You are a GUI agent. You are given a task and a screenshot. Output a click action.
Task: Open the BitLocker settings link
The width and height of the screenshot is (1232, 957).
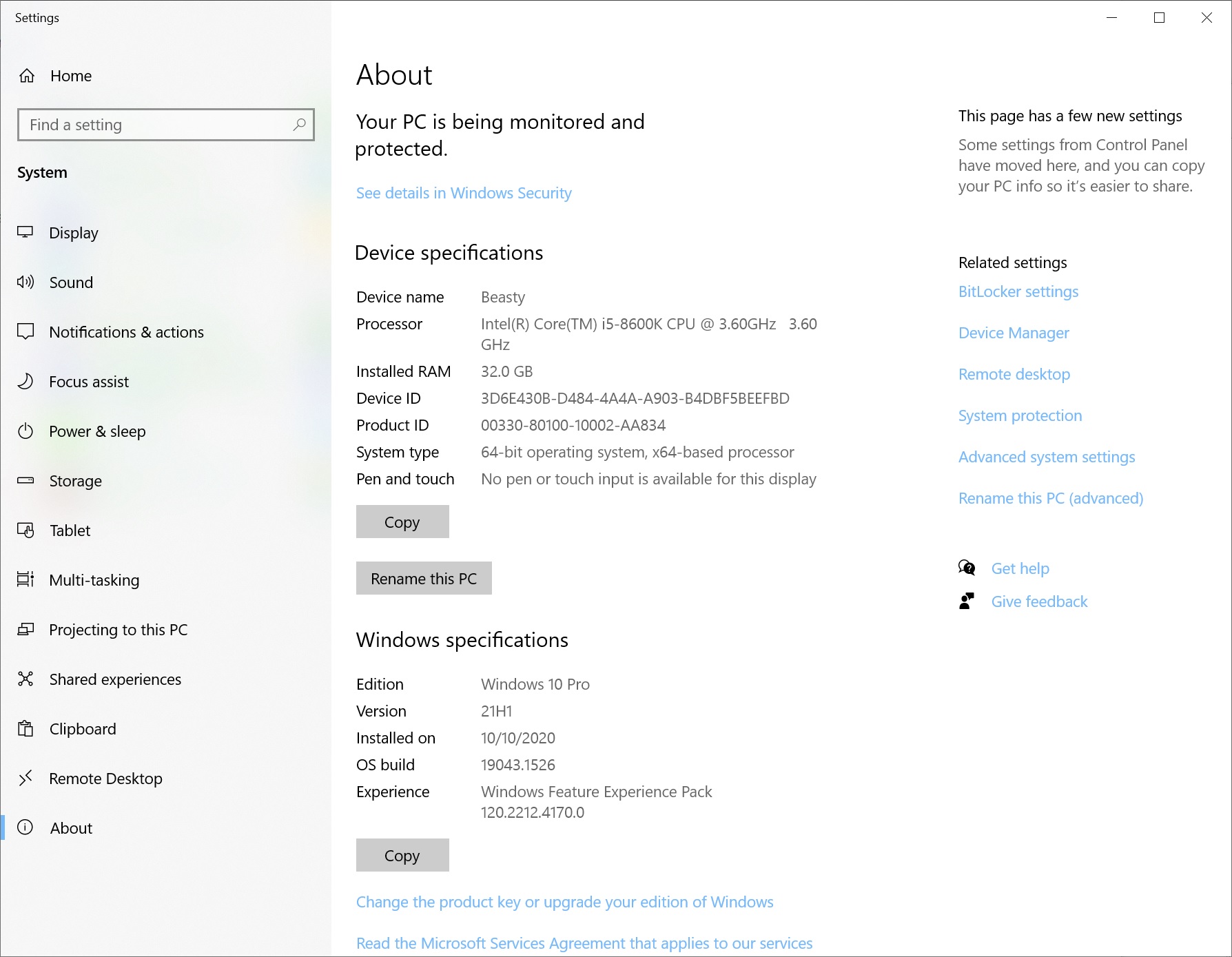coord(1018,291)
